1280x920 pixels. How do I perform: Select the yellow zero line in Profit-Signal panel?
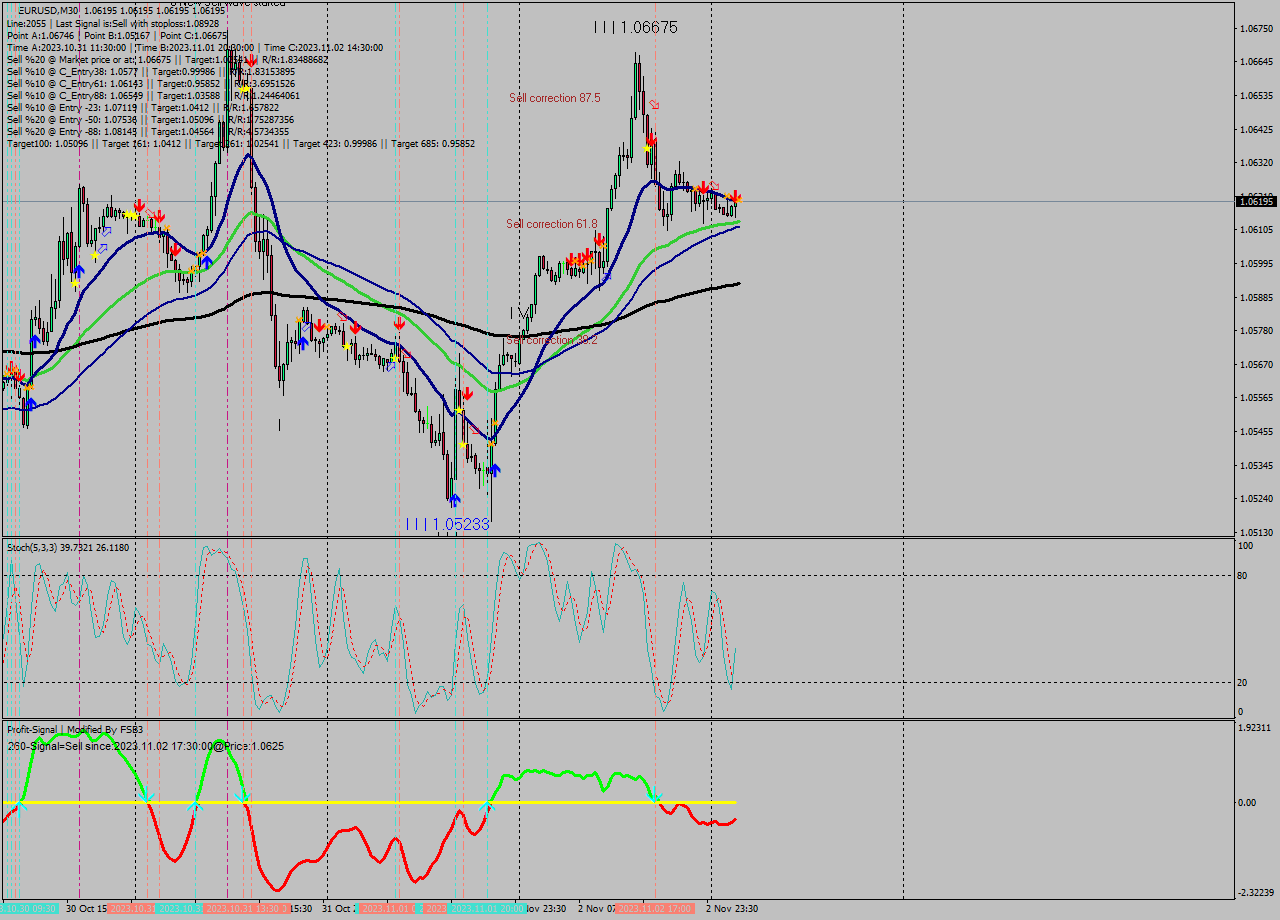point(370,802)
